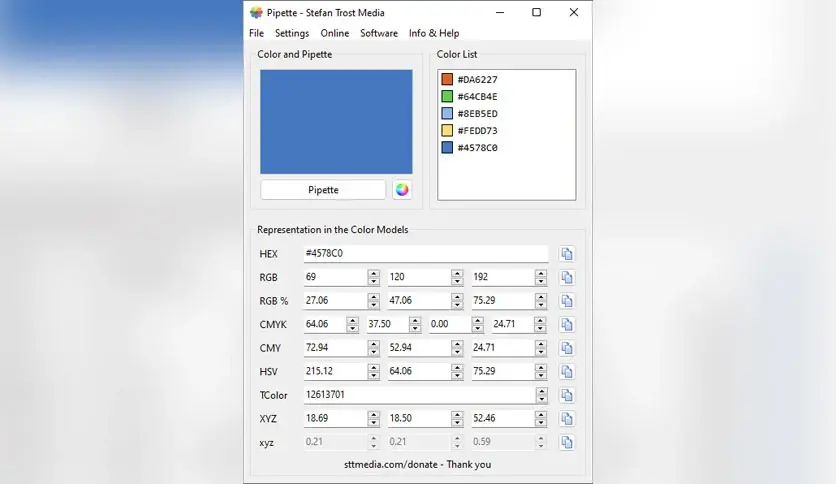Copy the HEX value to clipboard
Screen dimensions: 836x484
point(567,254)
